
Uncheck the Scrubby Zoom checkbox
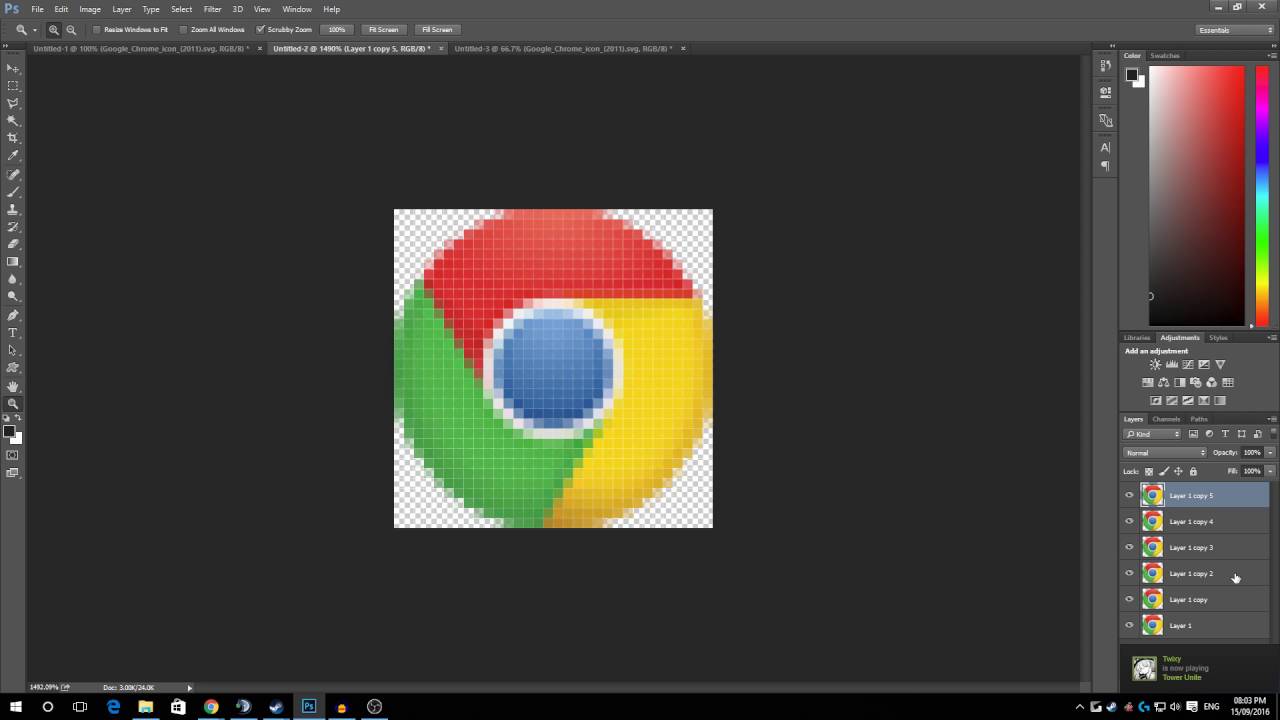261,30
